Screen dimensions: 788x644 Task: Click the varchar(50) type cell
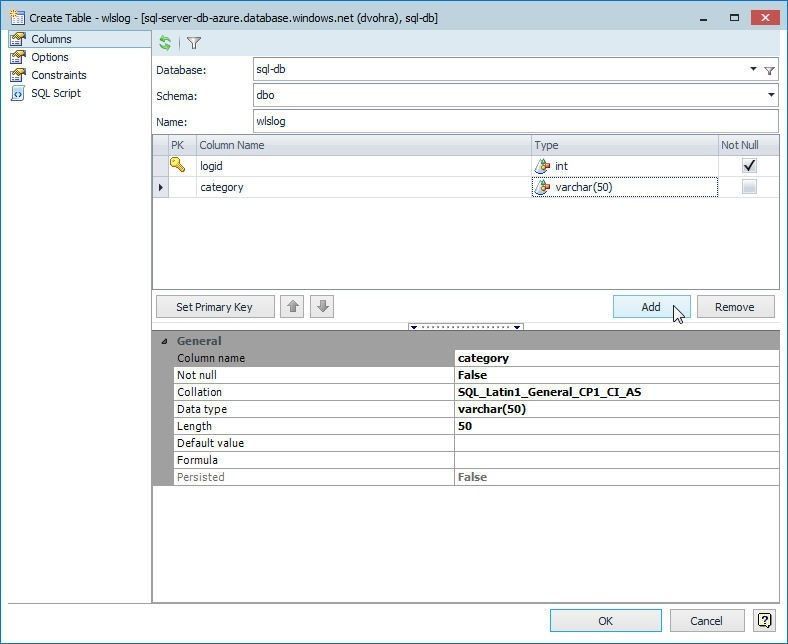click(x=625, y=187)
